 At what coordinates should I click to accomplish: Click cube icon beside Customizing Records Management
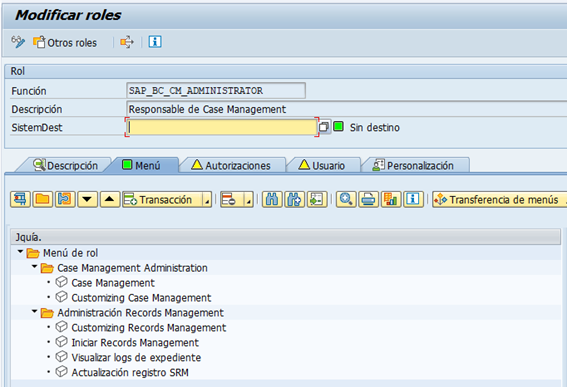point(61,327)
